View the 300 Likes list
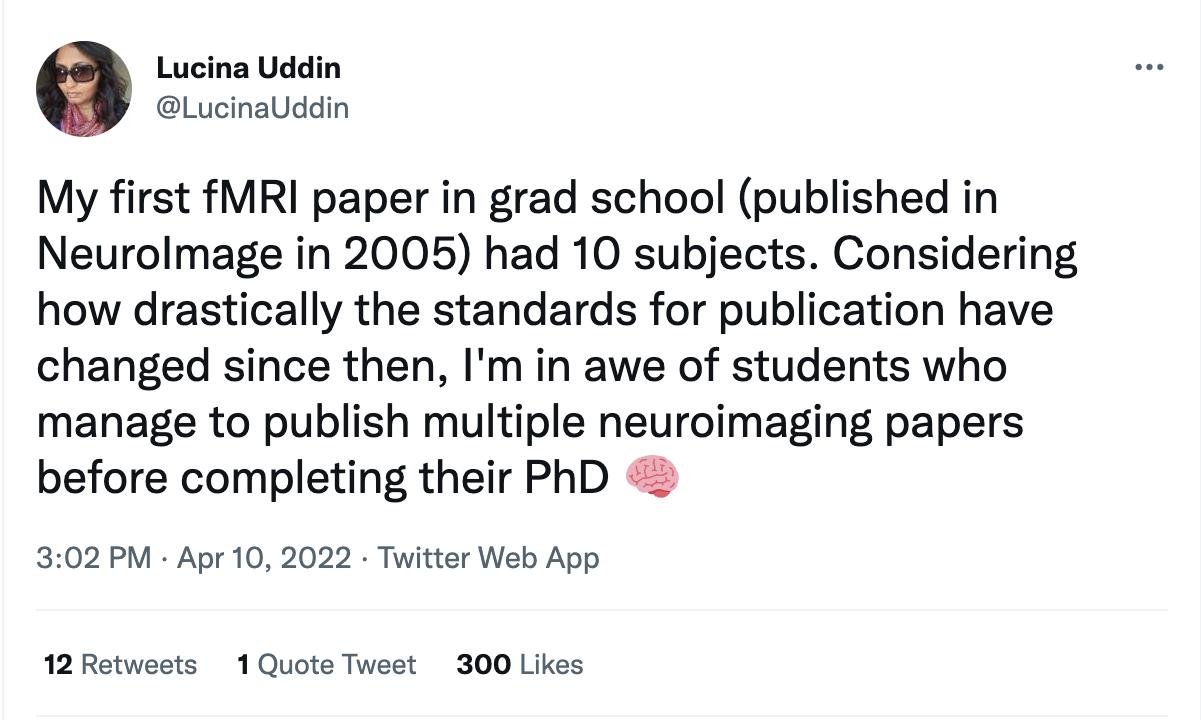Screen dimensions: 1201x720 (x=519, y=664)
